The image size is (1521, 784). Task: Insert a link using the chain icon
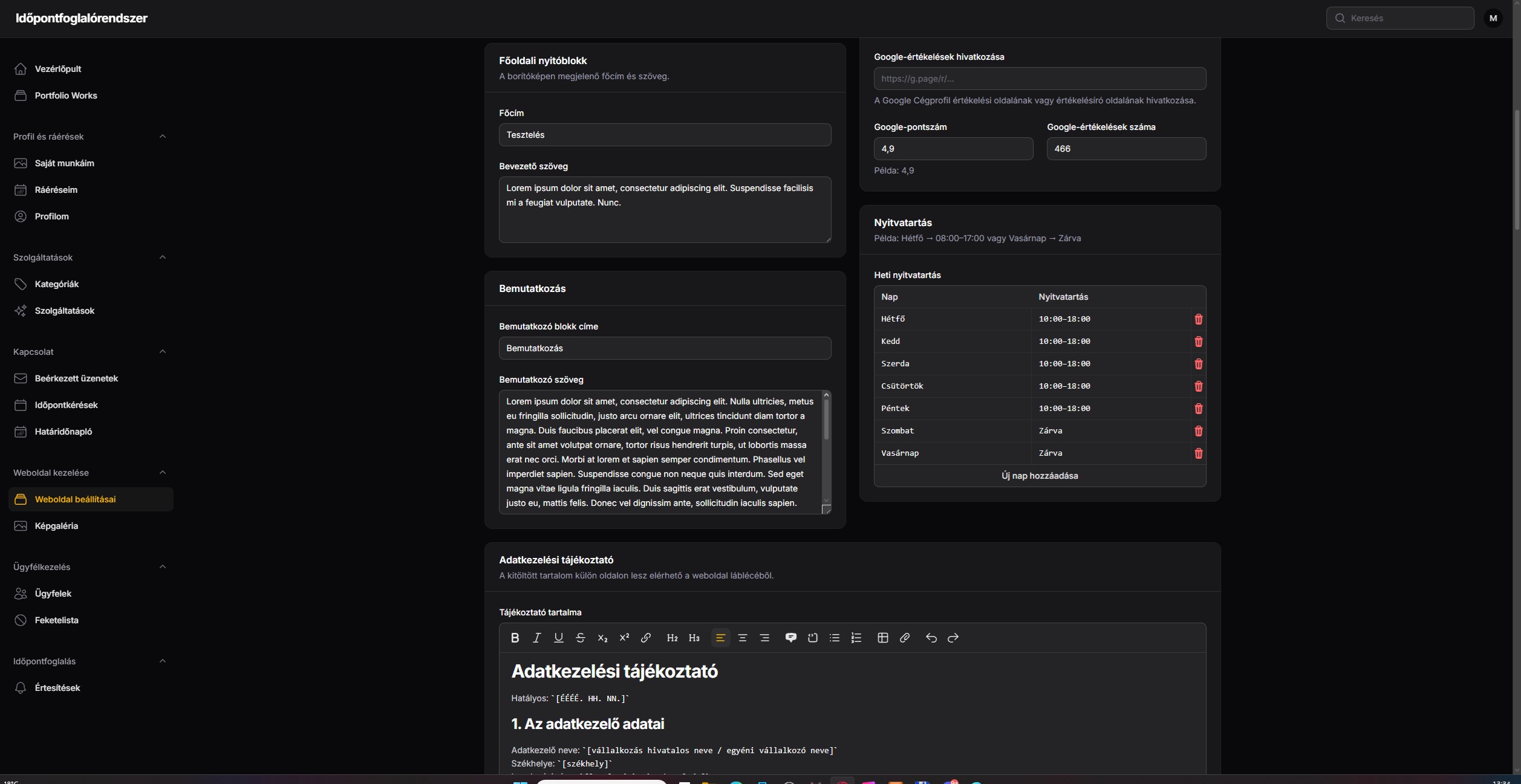pyautogui.click(x=646, y=638)
